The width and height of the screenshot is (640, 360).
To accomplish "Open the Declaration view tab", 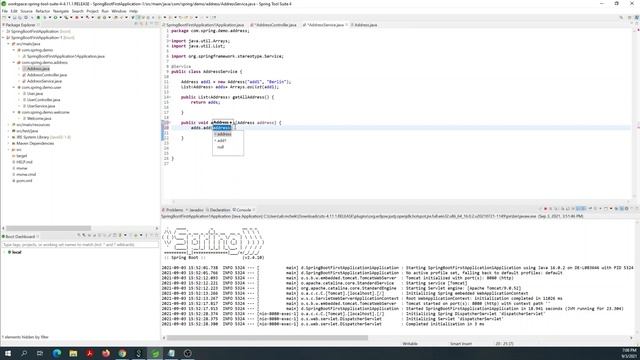I will click(219, 210).
